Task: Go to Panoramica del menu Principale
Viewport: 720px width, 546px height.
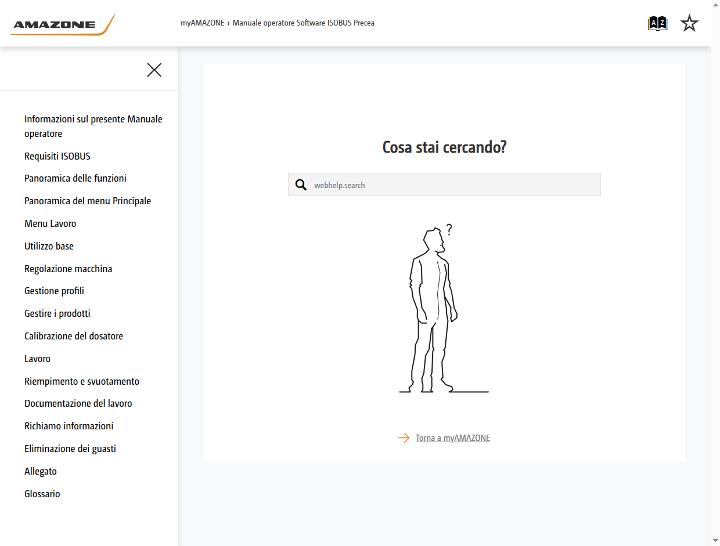Action: click(88, 201)
